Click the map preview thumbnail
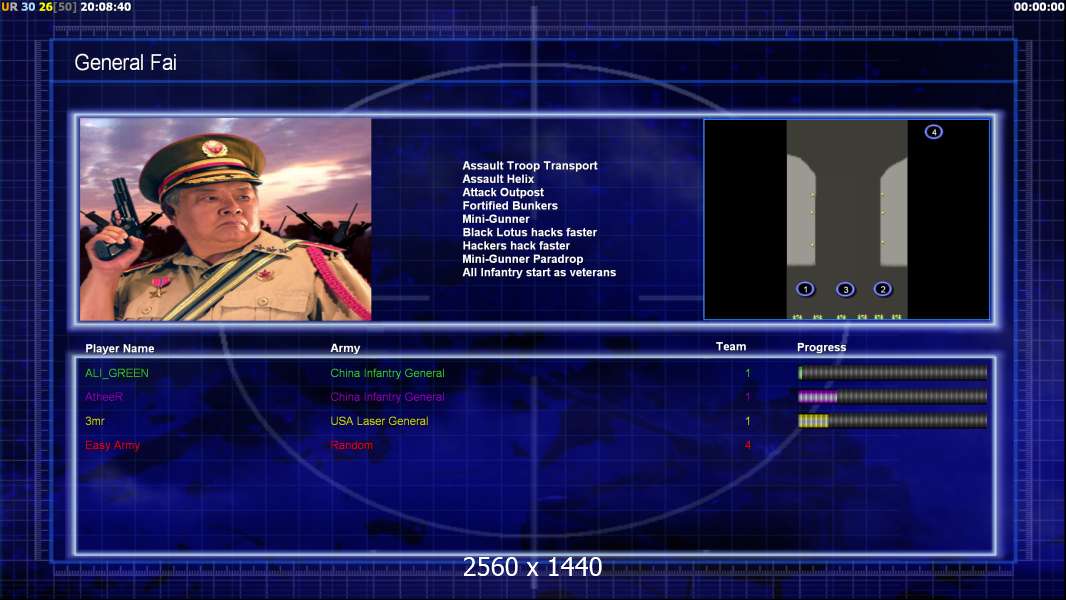Viewport: 1066px width, 600px height. click(846, 219)
